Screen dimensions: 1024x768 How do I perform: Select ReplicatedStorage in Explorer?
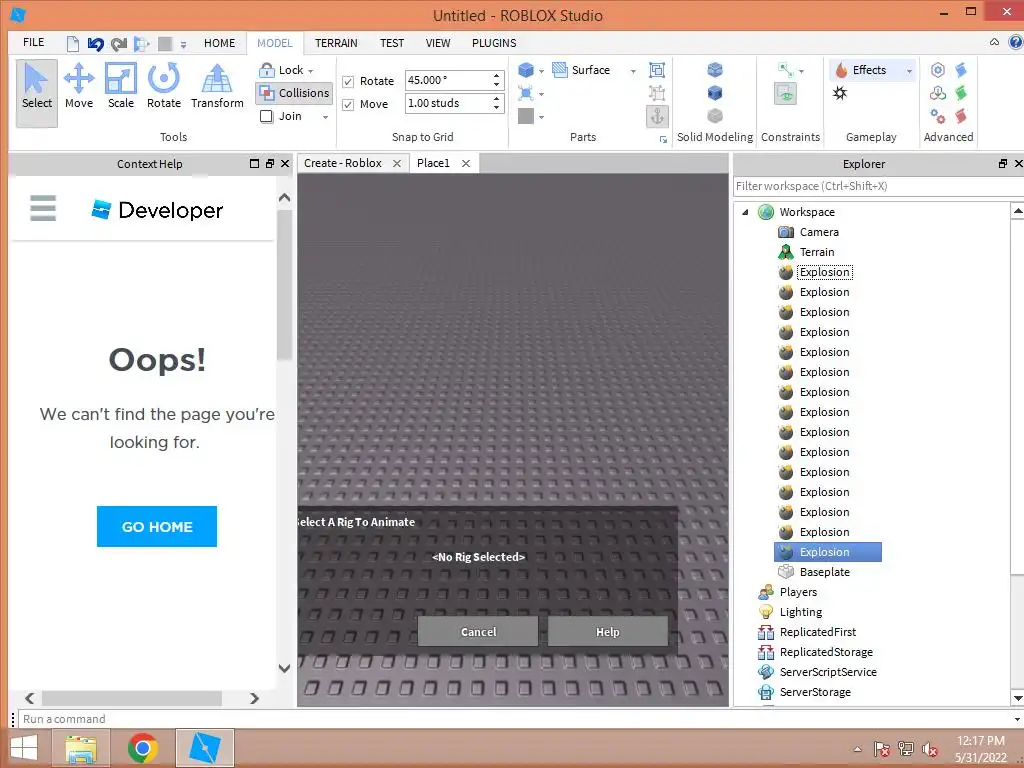[826, 652]
